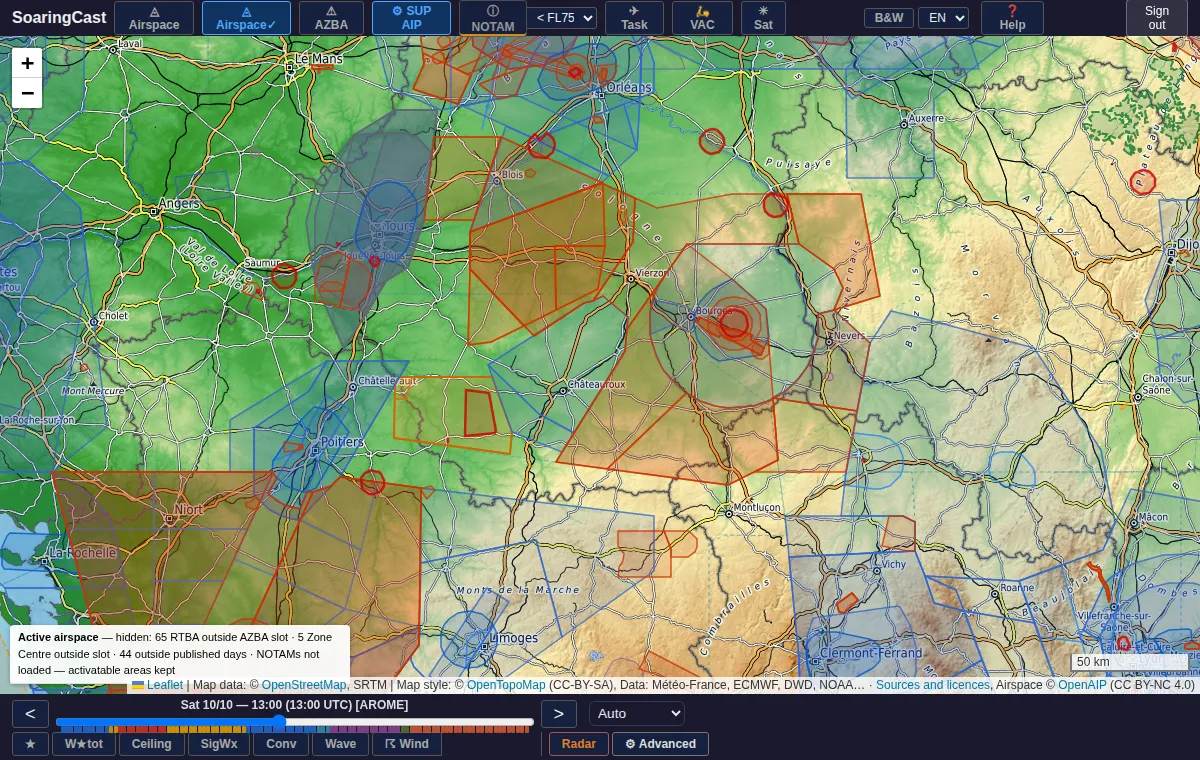Click the Tours city label on map
Image resolution: width=1200 pixels, height=760 pixels.
pyautogui.click(x=398, y=226)
